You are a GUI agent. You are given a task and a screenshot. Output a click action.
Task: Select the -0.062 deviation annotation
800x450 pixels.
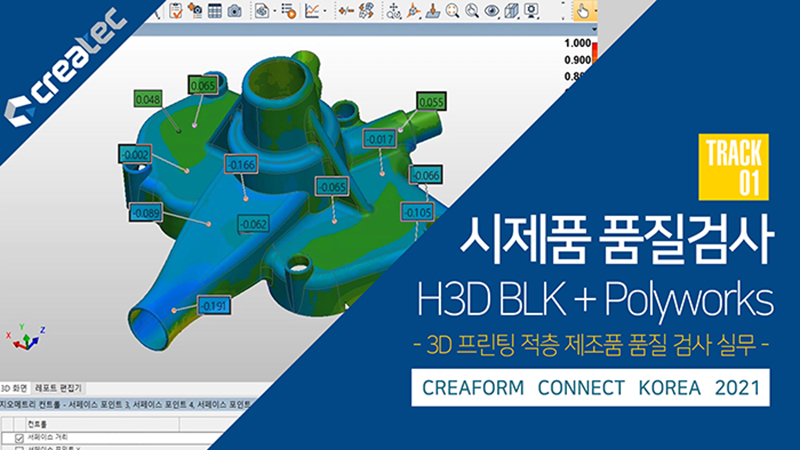[x=254, y=224]
